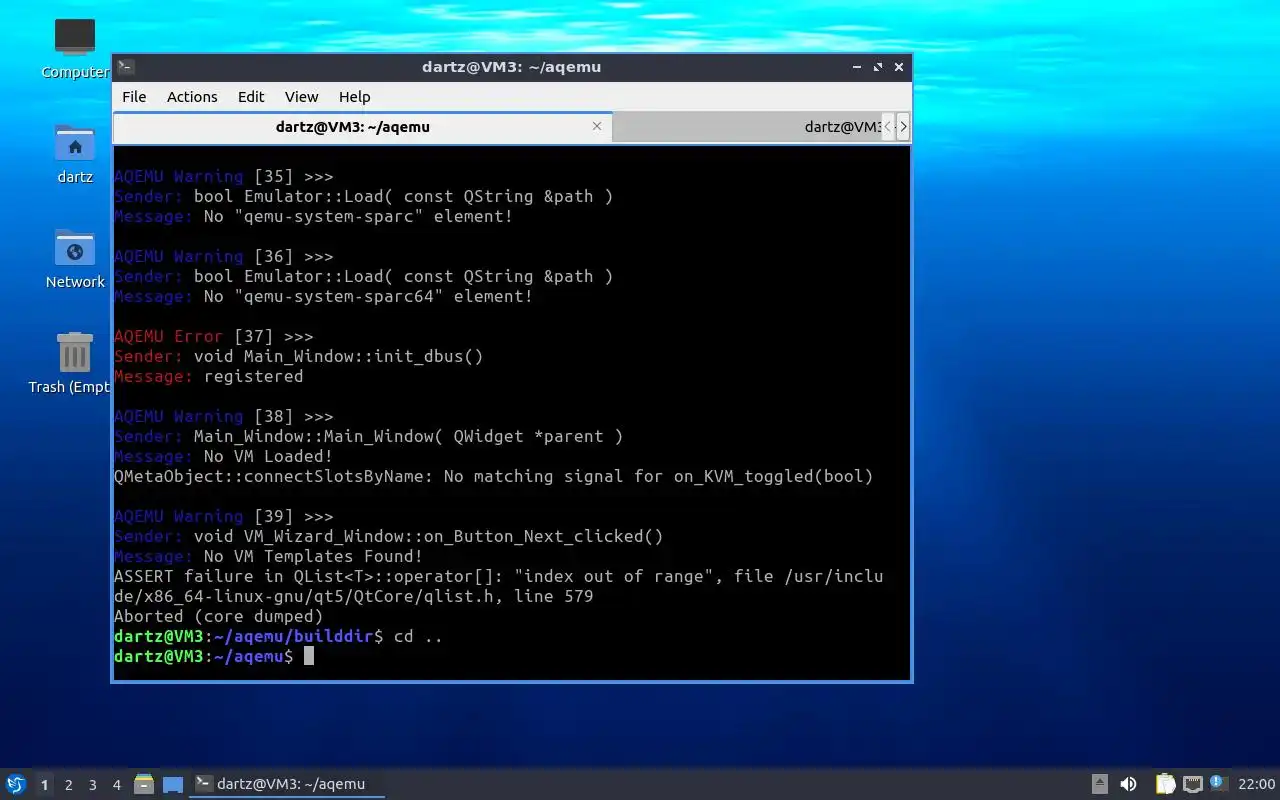Click the red "AQEMU Error [37] >>>" line
Image resolution: width=1280 pixels, height=800 pixels.
tap(214, 336)
